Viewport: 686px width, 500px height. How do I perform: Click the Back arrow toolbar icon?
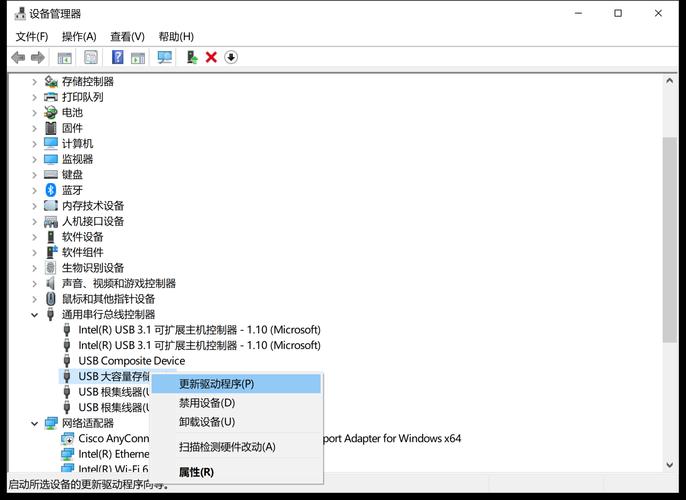18,57
